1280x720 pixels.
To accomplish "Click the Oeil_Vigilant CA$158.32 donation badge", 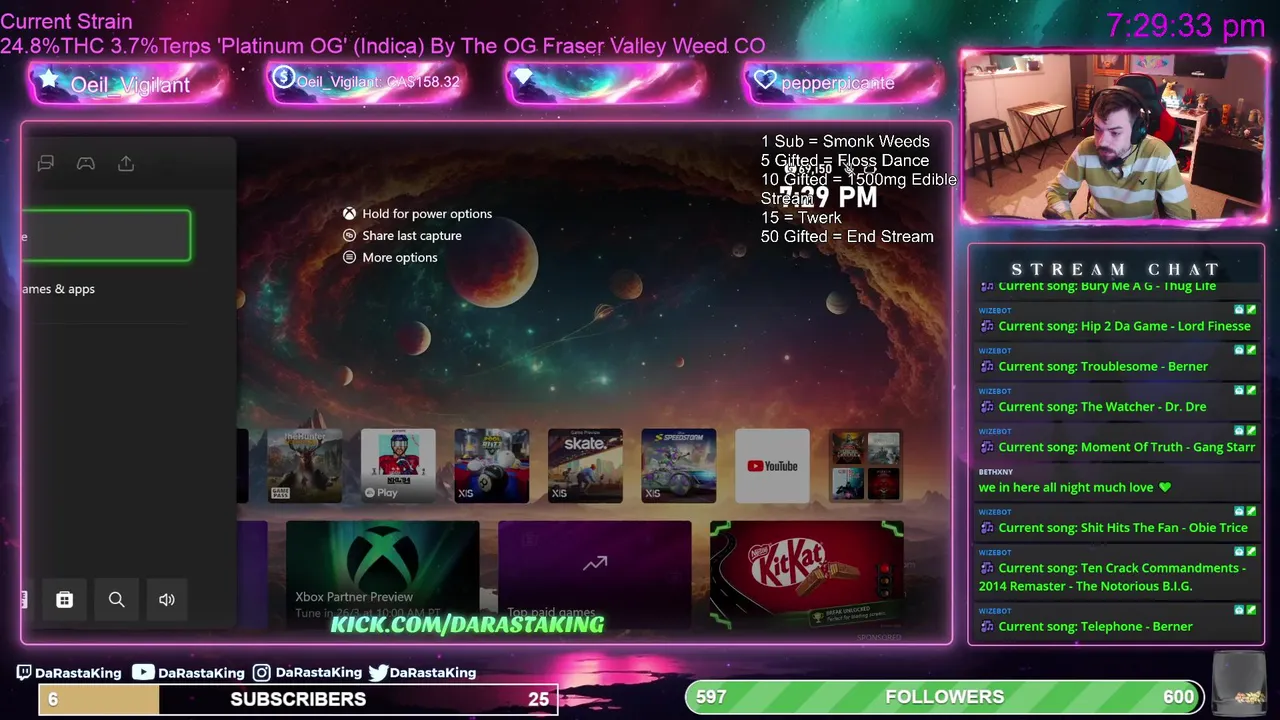I will pos(366,82).
